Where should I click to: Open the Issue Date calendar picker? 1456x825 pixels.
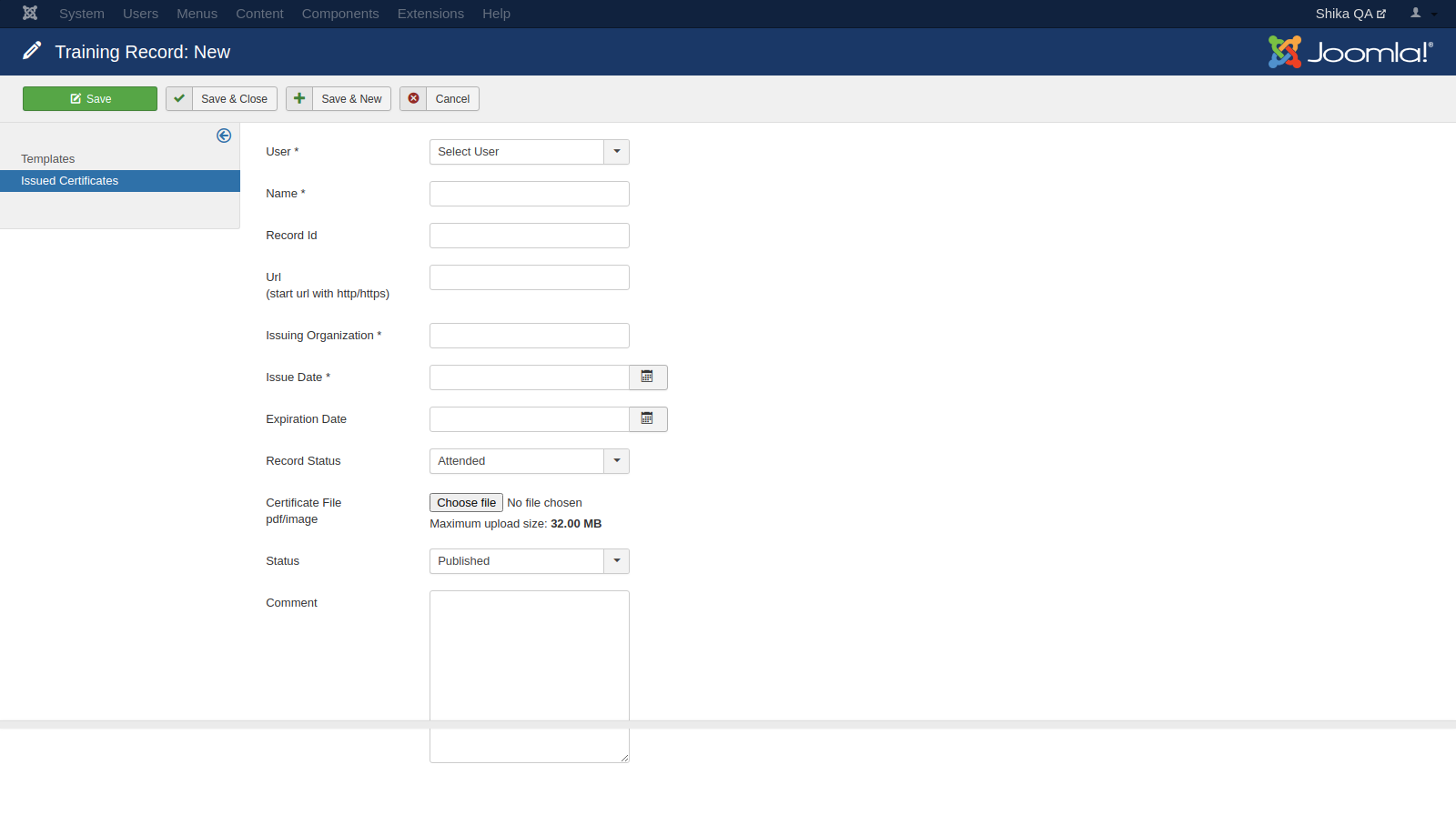[647, 377]
